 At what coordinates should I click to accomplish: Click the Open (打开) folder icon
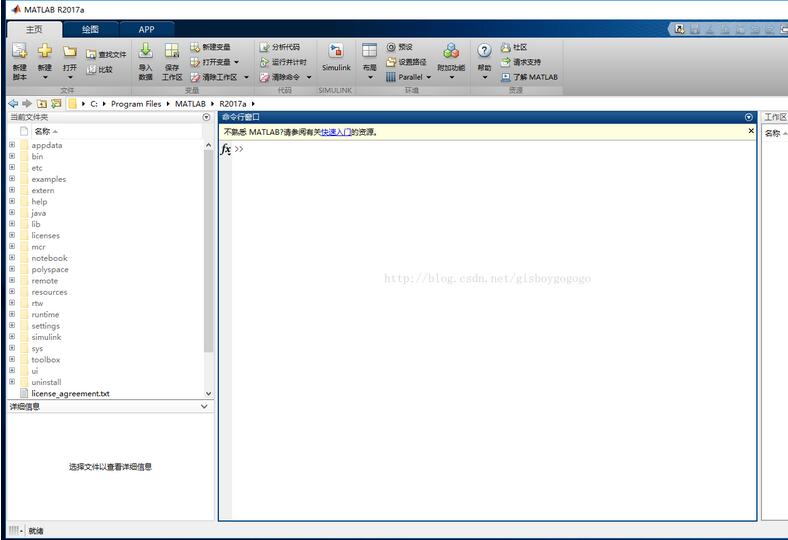click(x=70, y=51)
